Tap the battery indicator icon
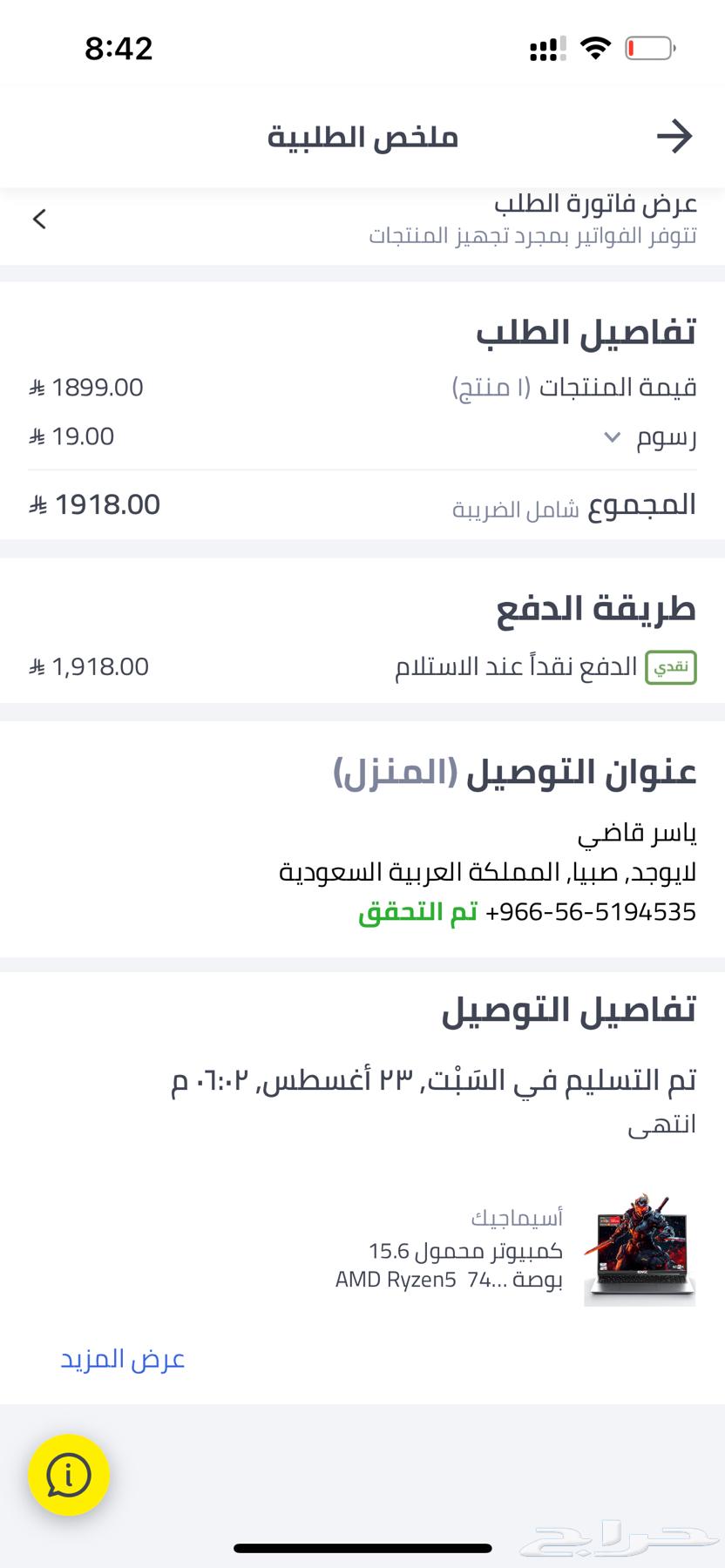Image resolution: width=725 pixels, height=1568 pixels. [x=650, y=48]
